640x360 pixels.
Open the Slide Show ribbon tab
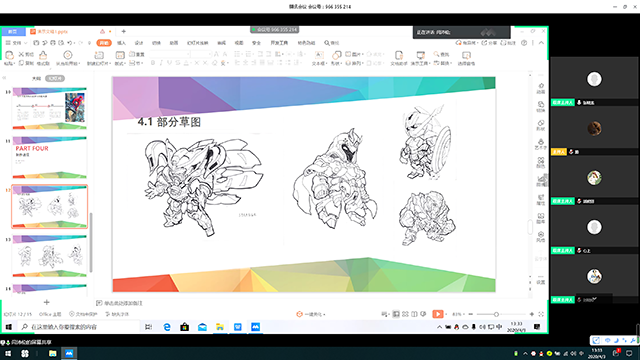pyautogui.click(x=198, y=43)
